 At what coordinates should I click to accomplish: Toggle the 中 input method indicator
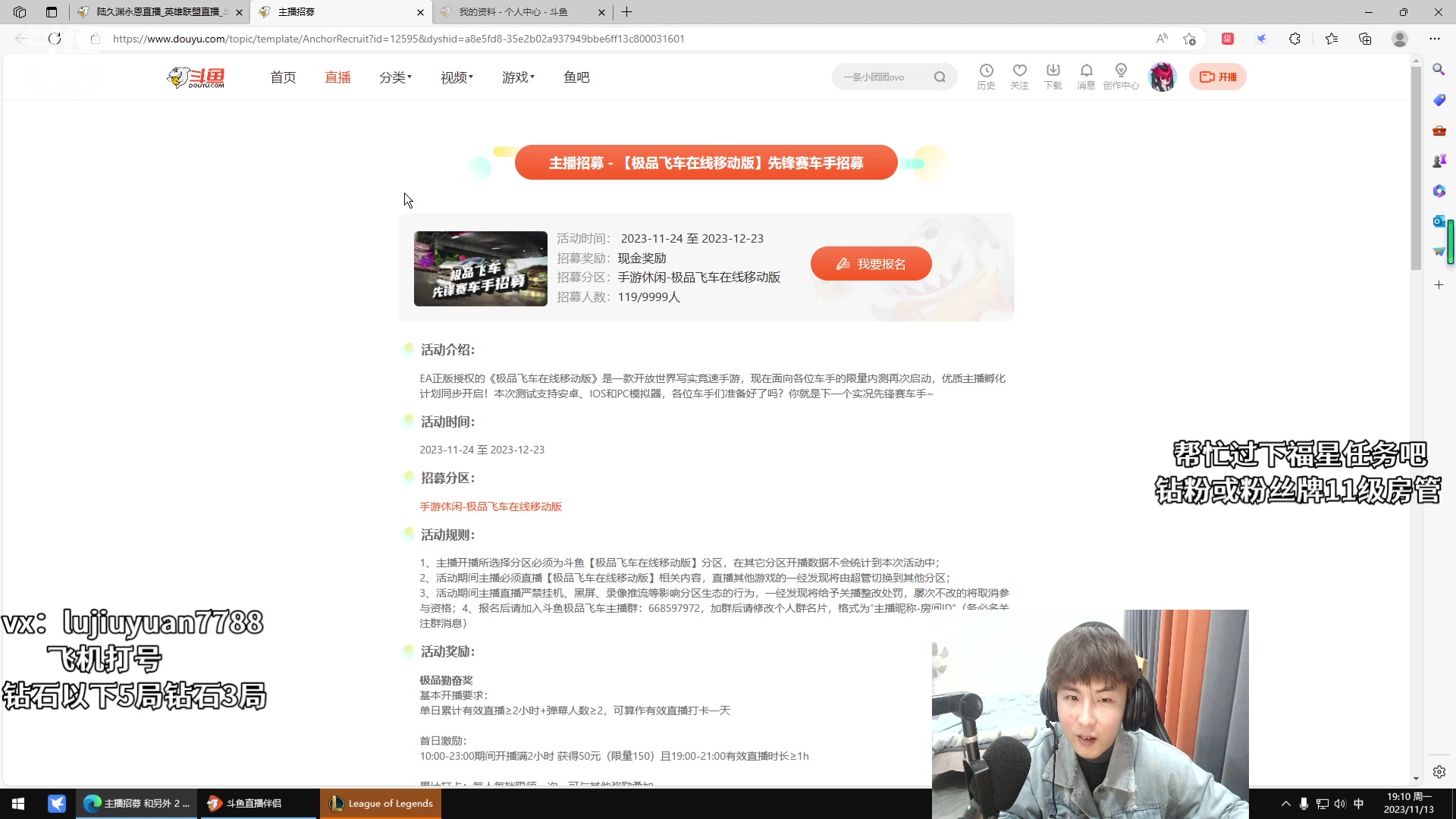click(1358, 804)
